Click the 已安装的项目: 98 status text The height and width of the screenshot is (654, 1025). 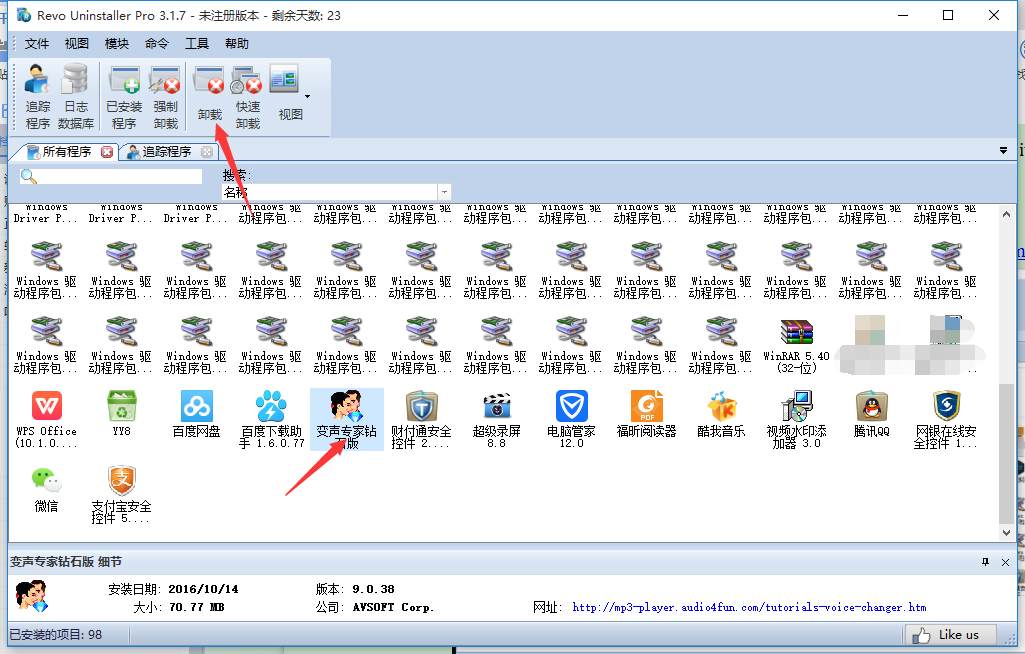click(56, 634)
